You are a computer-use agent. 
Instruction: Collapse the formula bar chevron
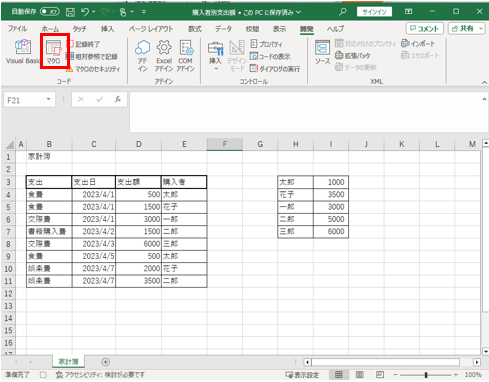(x=484, y=99)
